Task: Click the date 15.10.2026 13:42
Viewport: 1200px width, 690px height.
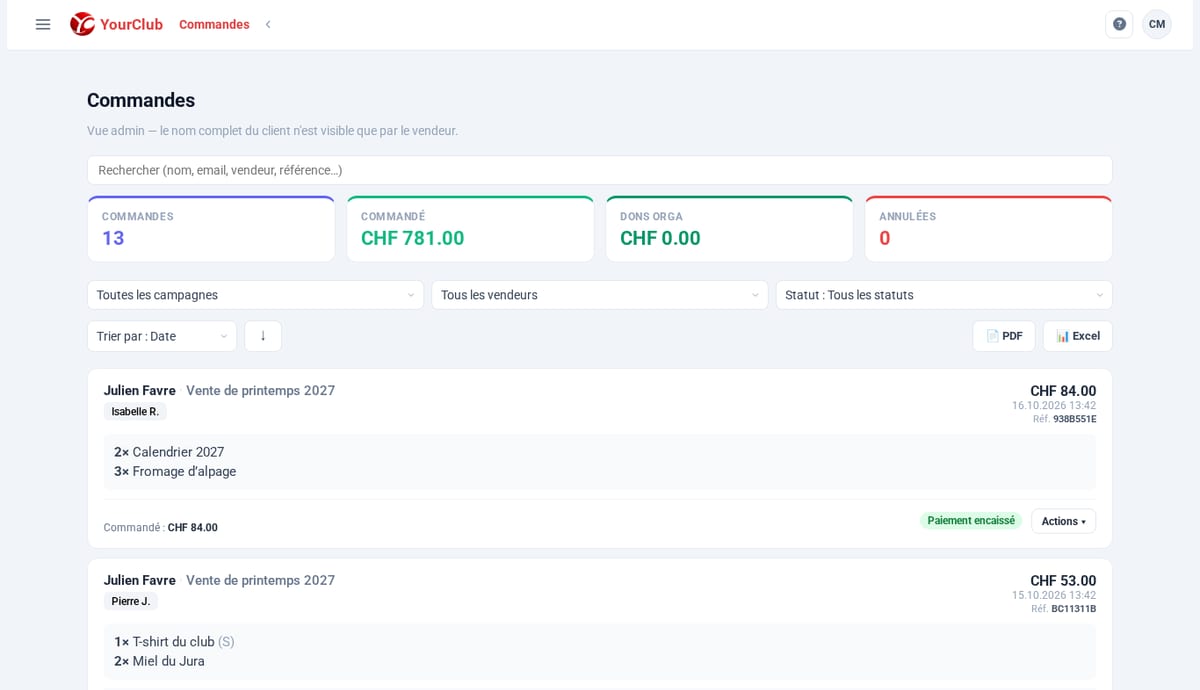Action: [1054, 596]
